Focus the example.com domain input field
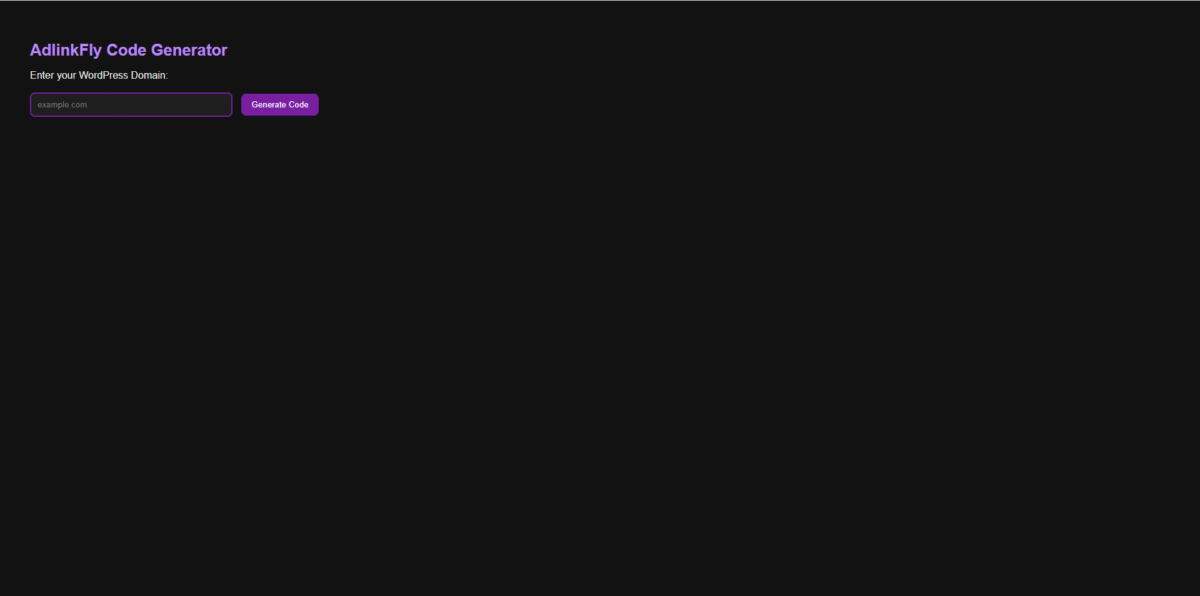Image resolution: width=1200 pixels, height=596 pixels. click(131, 105)
